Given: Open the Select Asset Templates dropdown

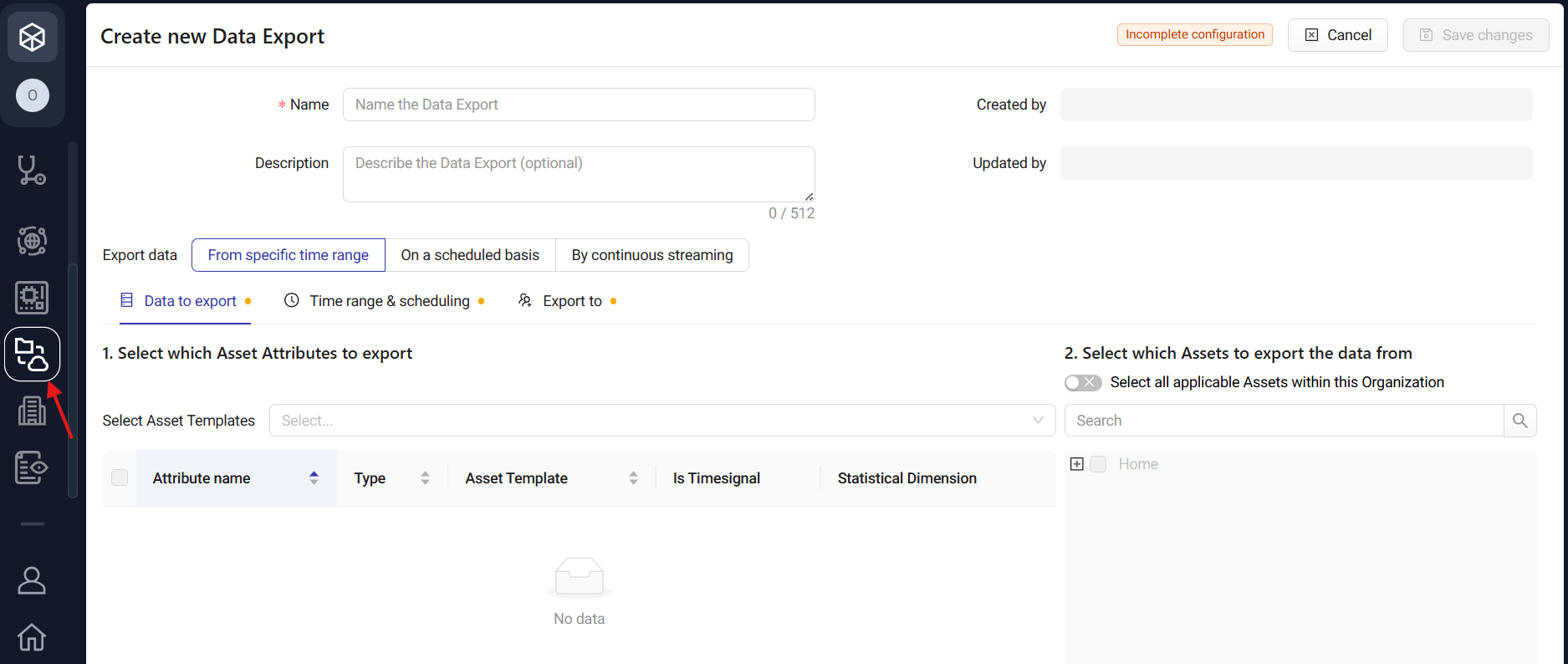Looking at the screenshot, I should point(661,421).
